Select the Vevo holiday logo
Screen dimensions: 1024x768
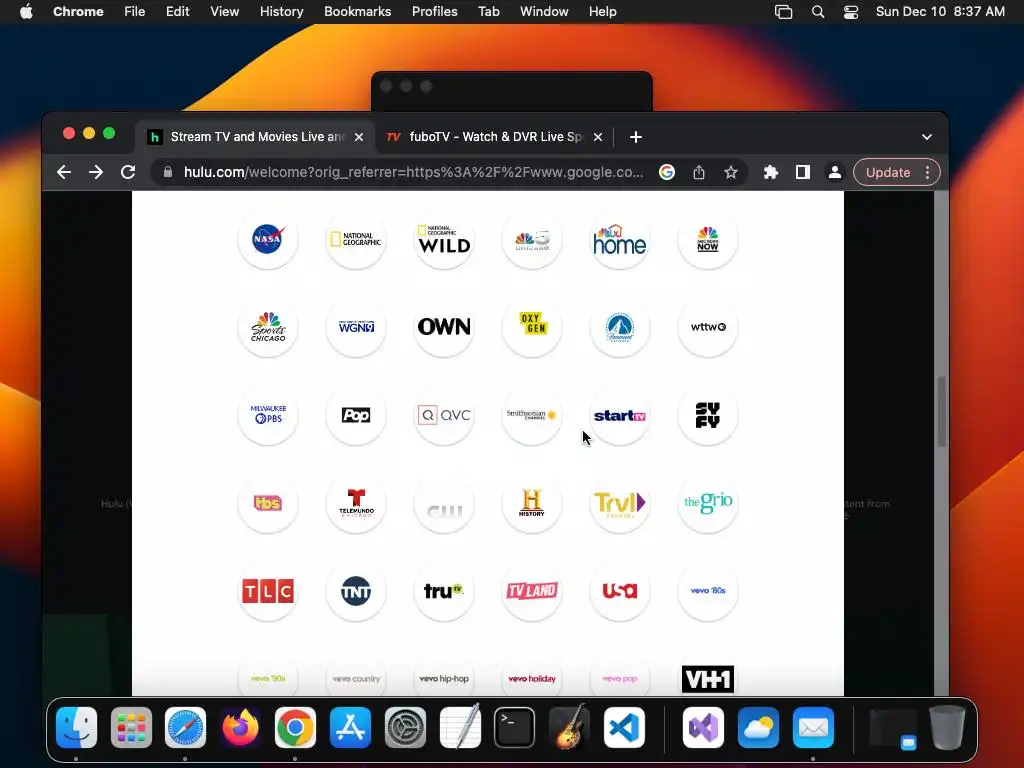532,679
